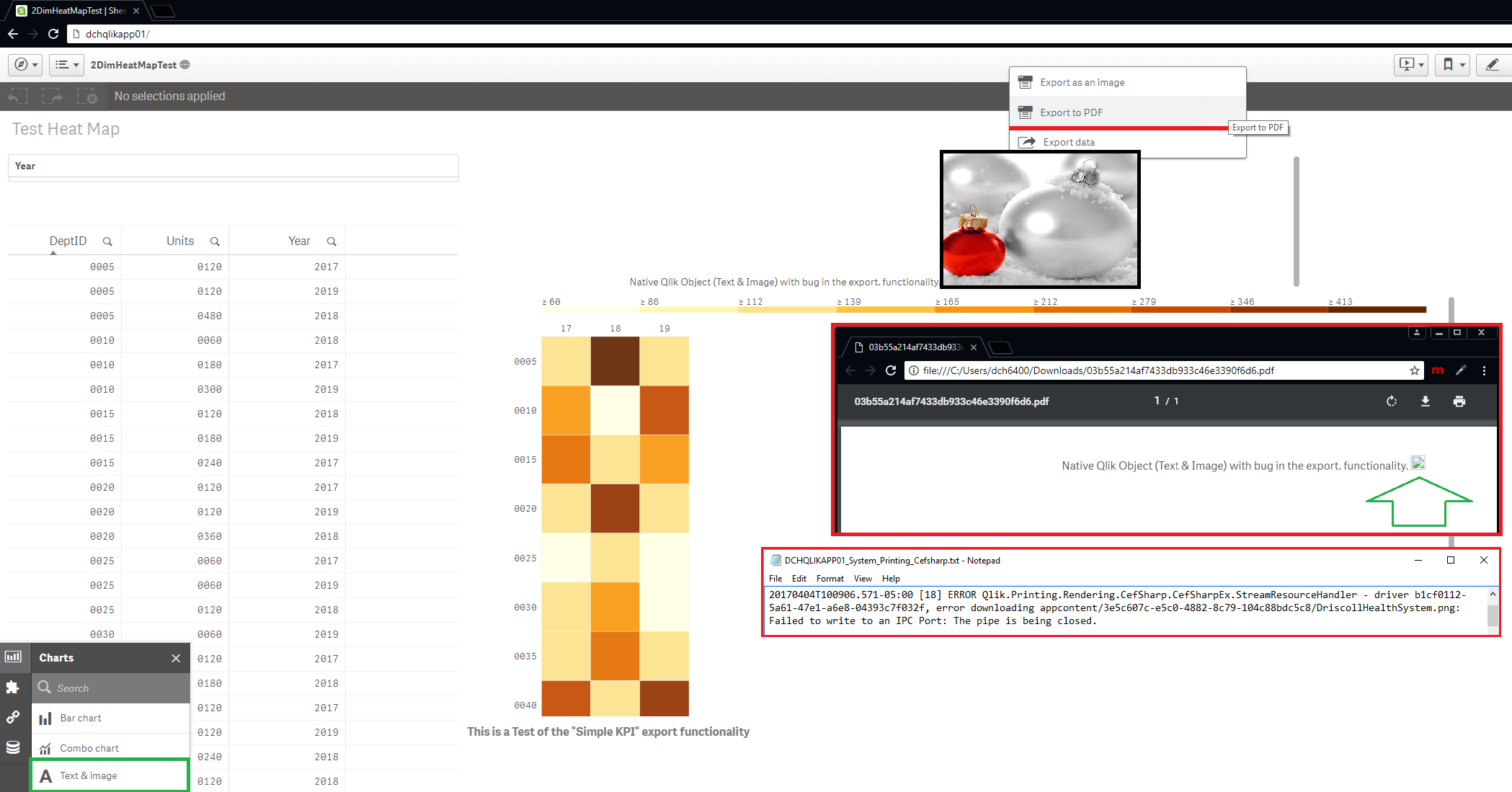Click the user profile icon in PDF window

[x=1416, y=332]
